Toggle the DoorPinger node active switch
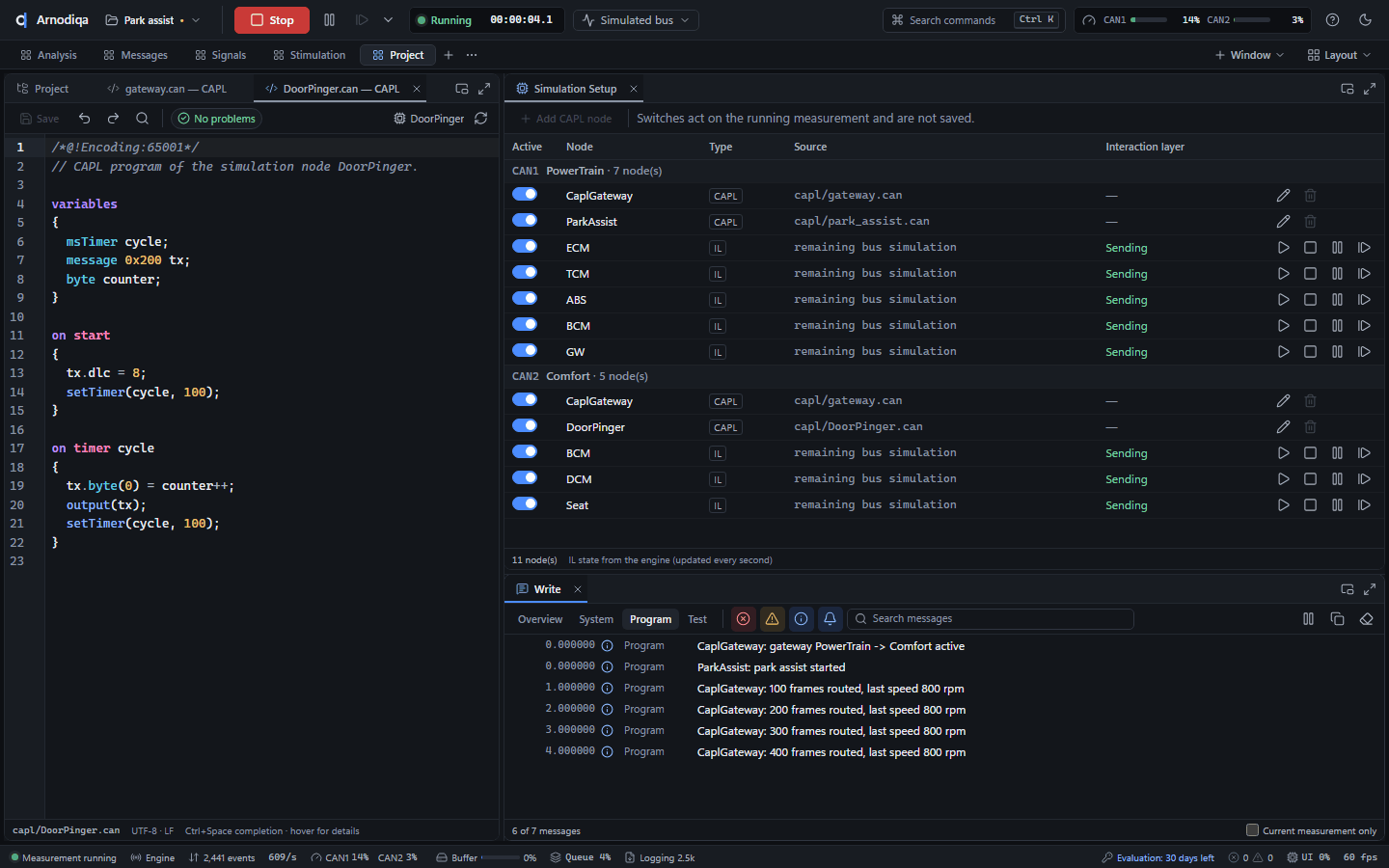The image size is (1389, 868). click(525, 426)
